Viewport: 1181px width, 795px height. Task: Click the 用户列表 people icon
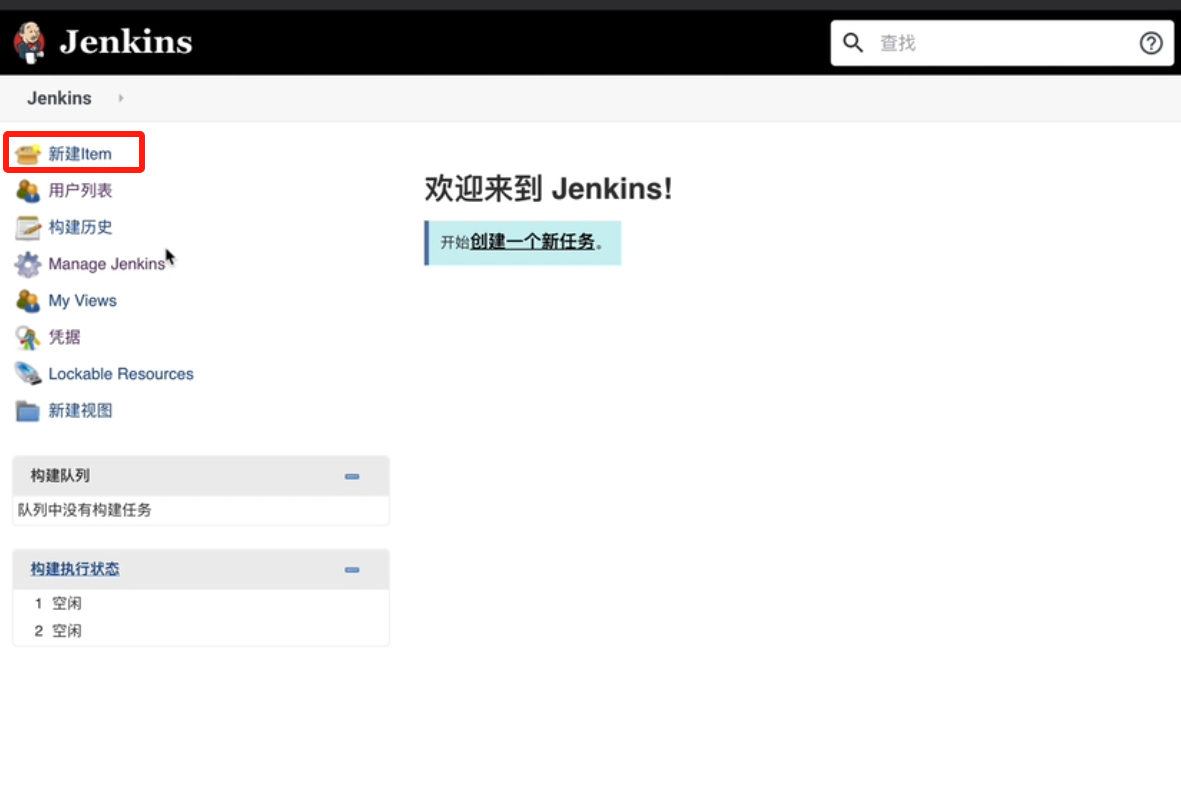tap(28, 190)
